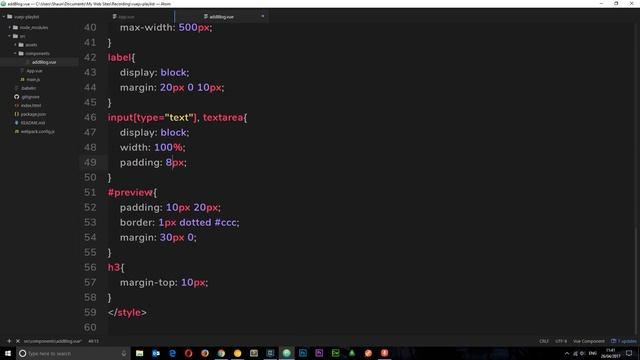Click the X icon in status bar
640x360 pixels.
click(x=18, y=341)
